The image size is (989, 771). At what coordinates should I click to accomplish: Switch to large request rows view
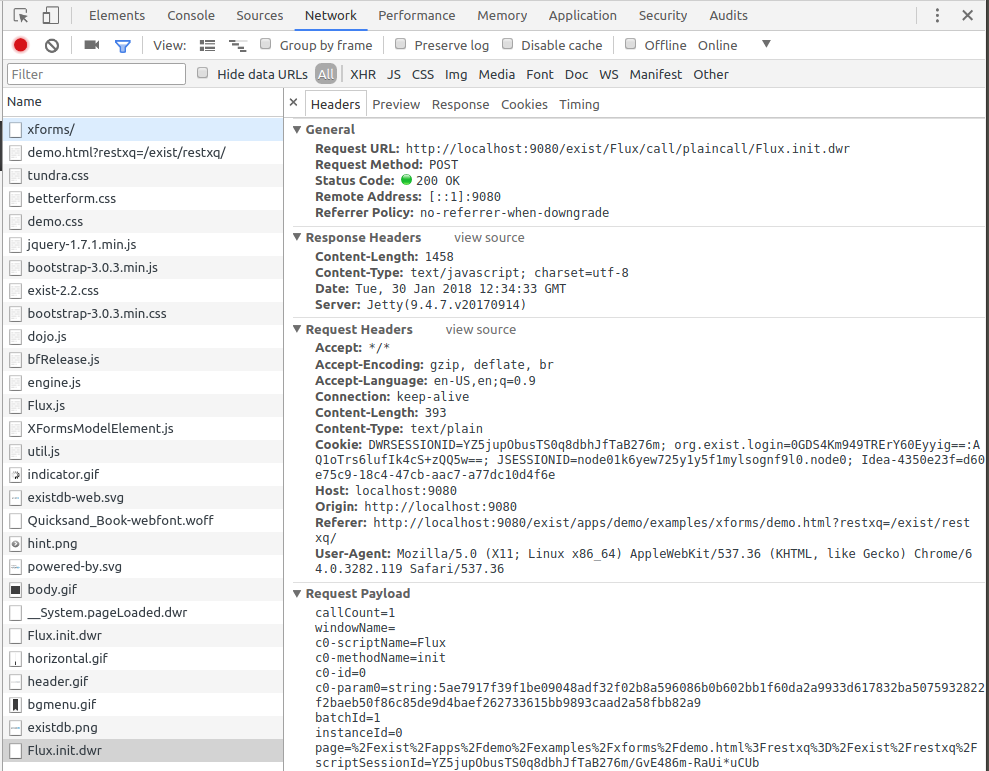pos(208,45)
